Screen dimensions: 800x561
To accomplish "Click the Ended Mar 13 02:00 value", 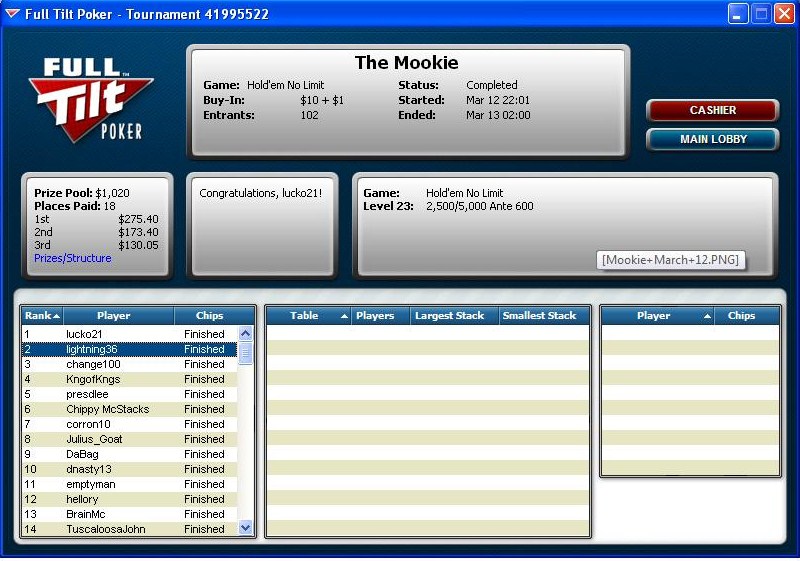I will 498,115.
